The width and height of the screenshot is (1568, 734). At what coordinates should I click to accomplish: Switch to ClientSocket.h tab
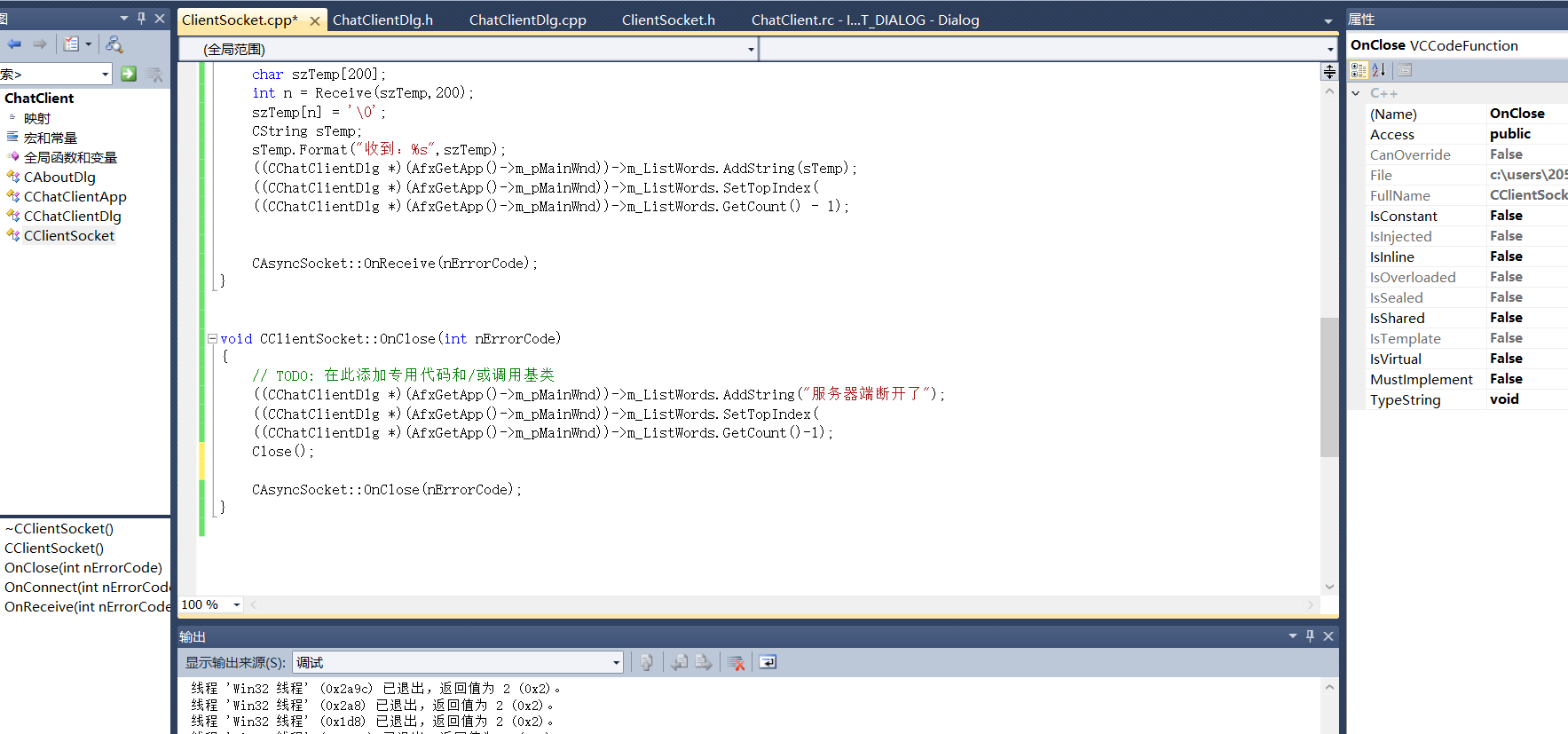pos(668,20)
